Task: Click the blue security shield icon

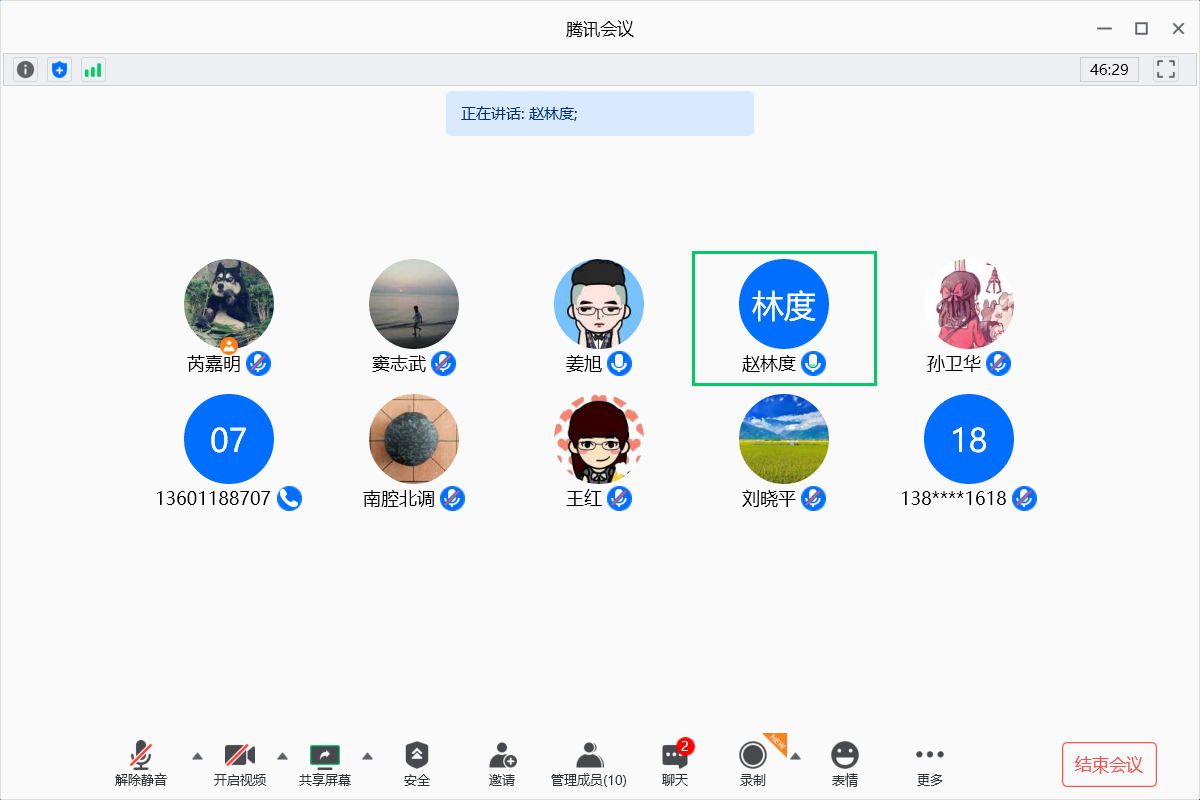Action: pyautogui.click(x=60, y=70)
